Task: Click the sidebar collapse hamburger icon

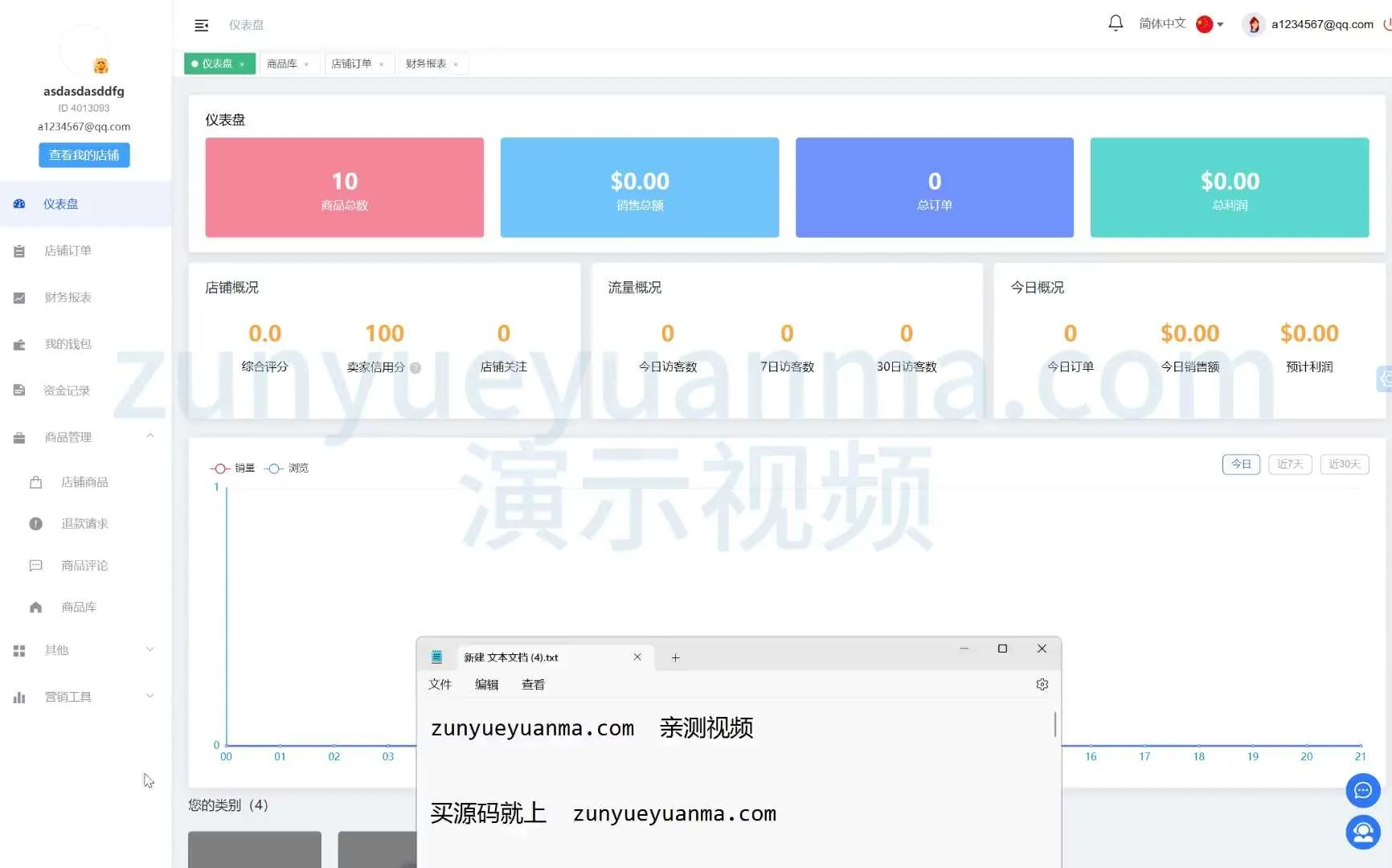Action: 202,26
